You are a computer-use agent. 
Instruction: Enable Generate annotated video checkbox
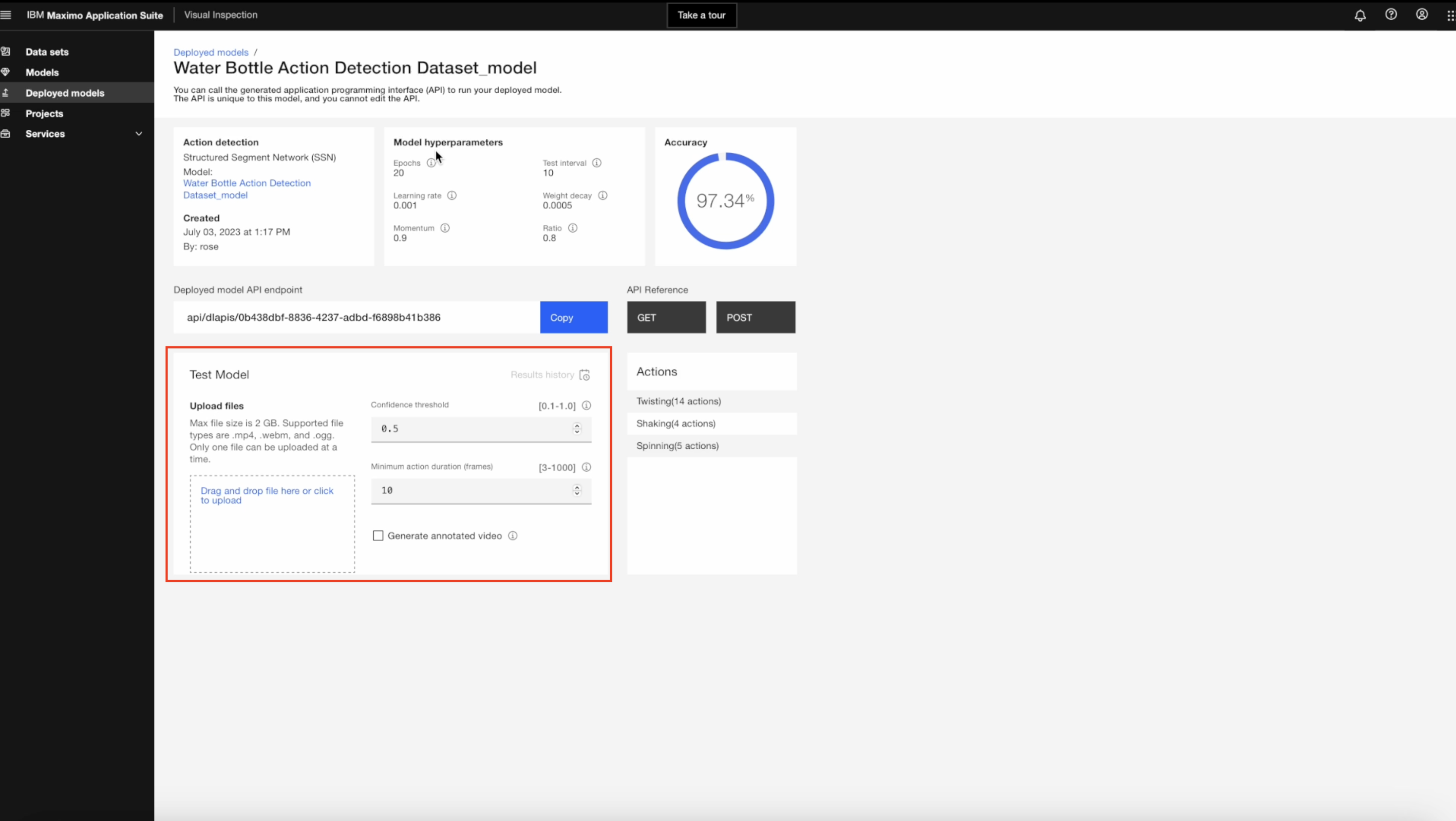click(x=378, y=536)
